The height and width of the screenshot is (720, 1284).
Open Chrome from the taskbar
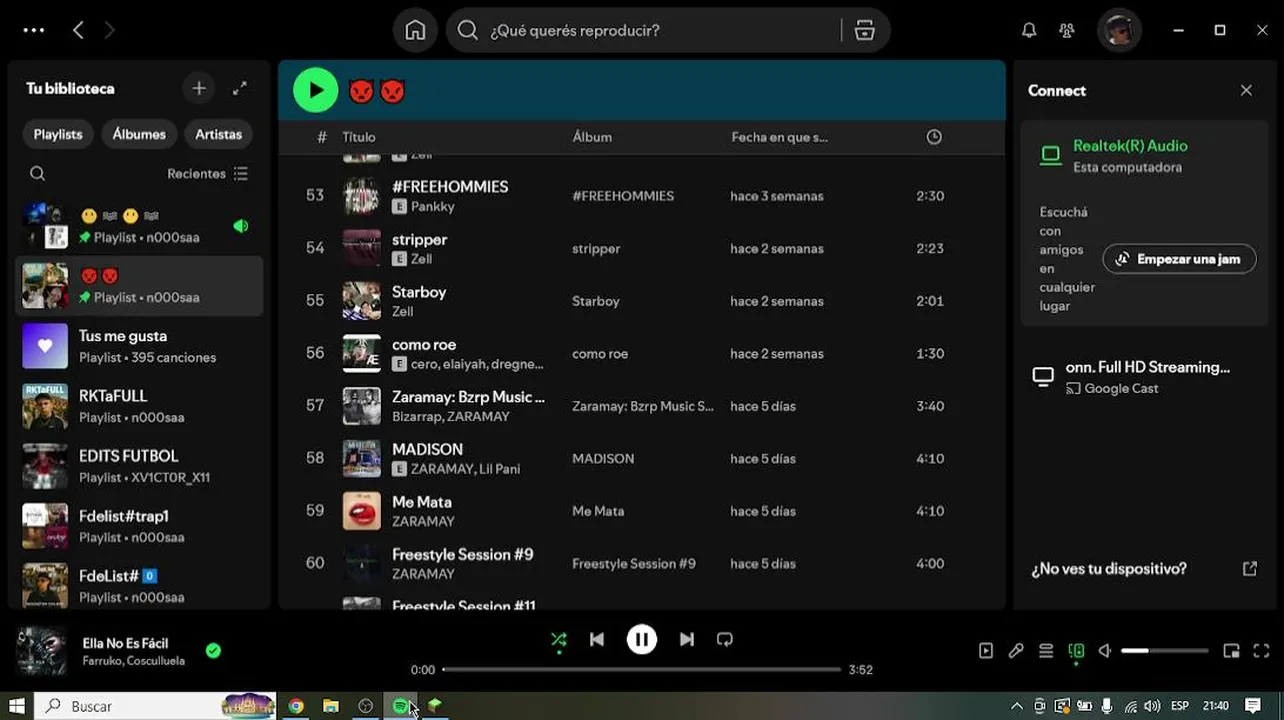(x=296, y=706)
